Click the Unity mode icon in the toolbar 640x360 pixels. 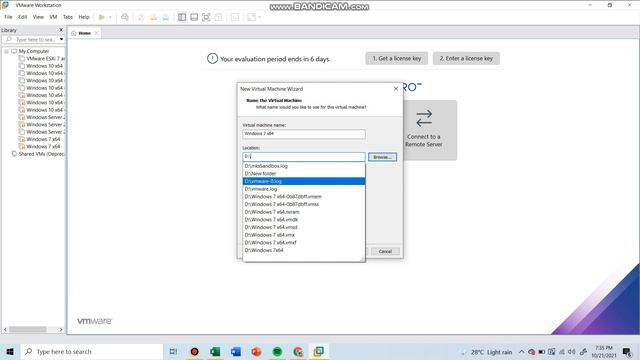tap(218, 17)
